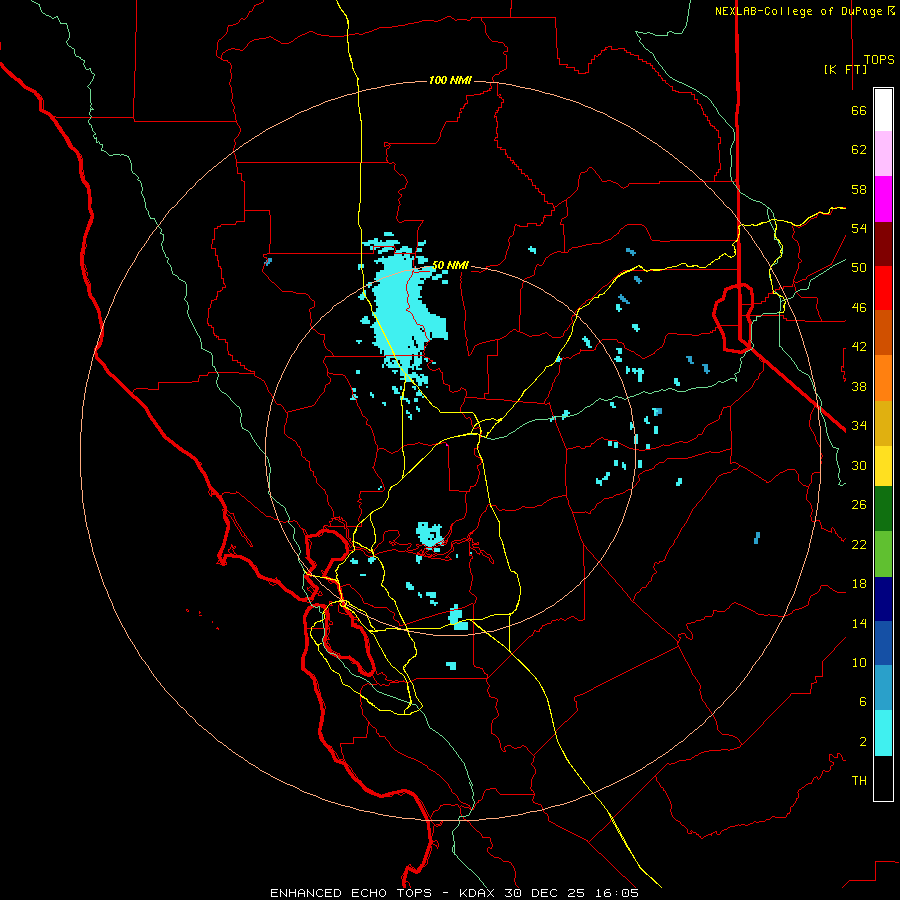
Task: Click the legend value "34"
Action: (859, 425)
